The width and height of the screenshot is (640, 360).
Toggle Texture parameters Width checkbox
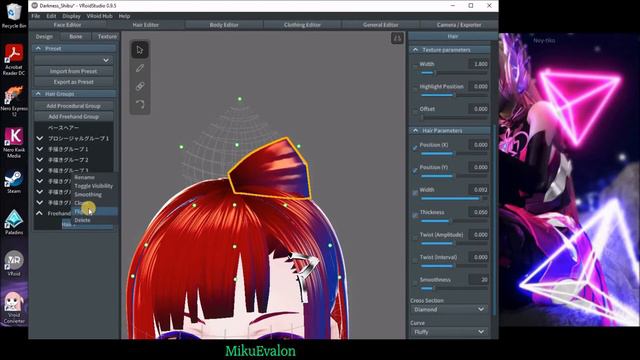415,64
